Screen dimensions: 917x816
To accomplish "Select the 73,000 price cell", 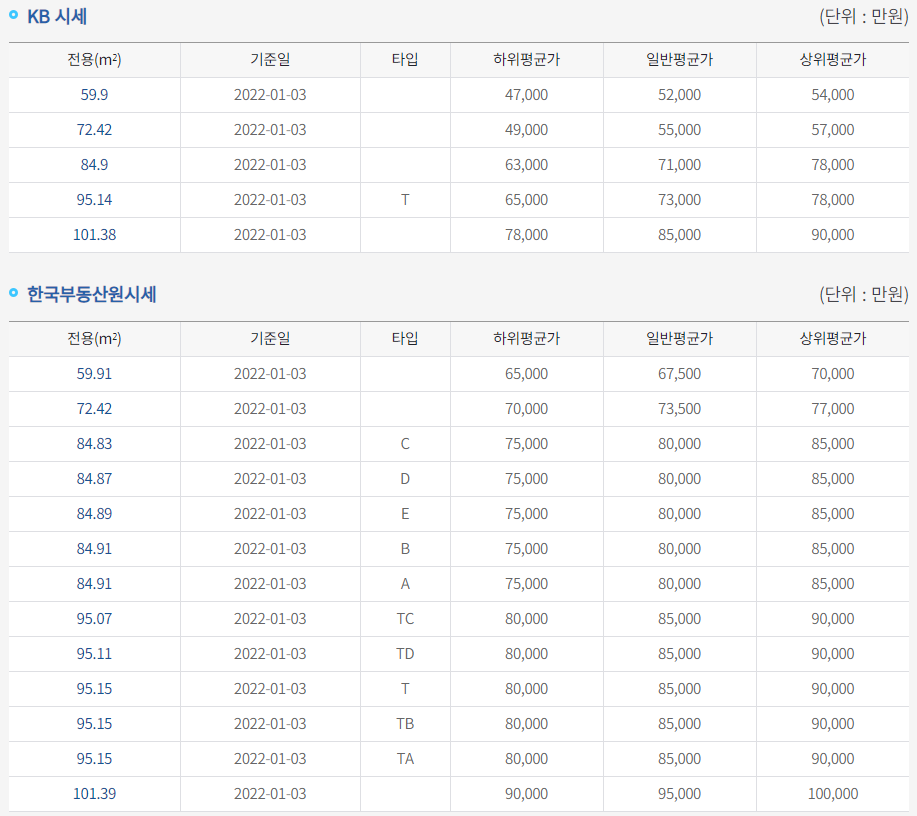I will tap(680, 200).
